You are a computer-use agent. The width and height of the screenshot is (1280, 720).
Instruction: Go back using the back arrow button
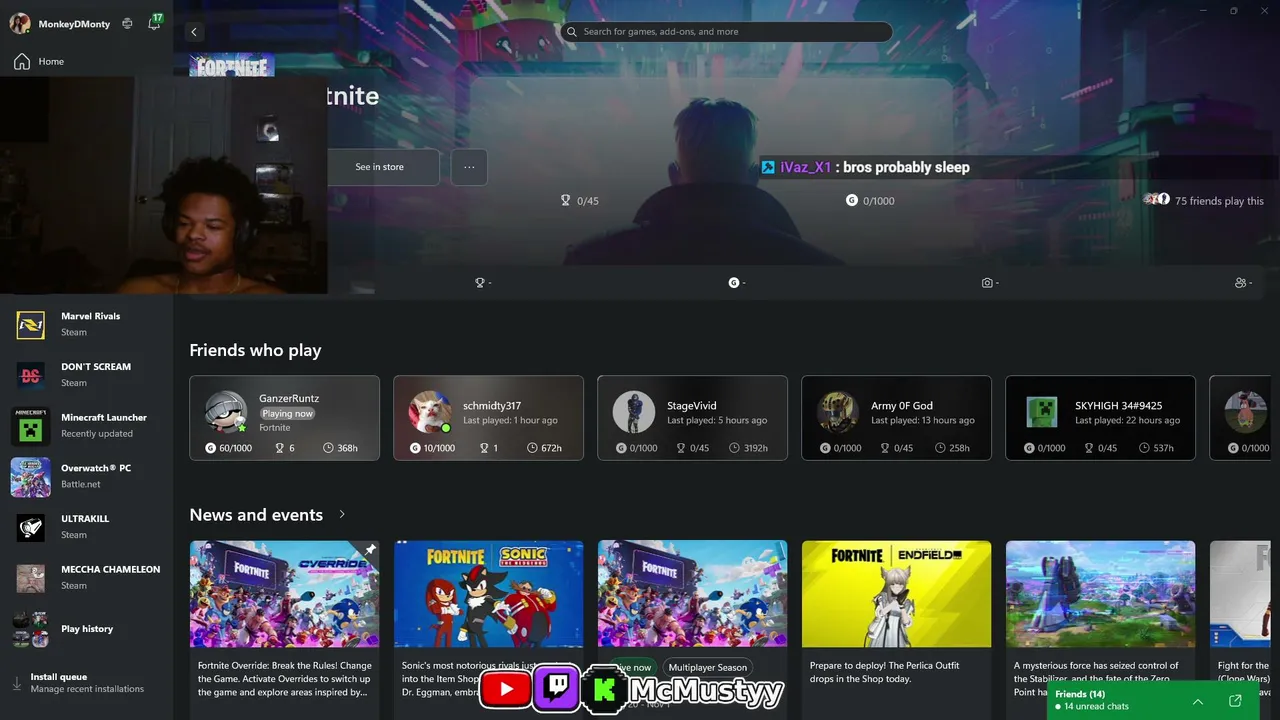tap(194, 32)
